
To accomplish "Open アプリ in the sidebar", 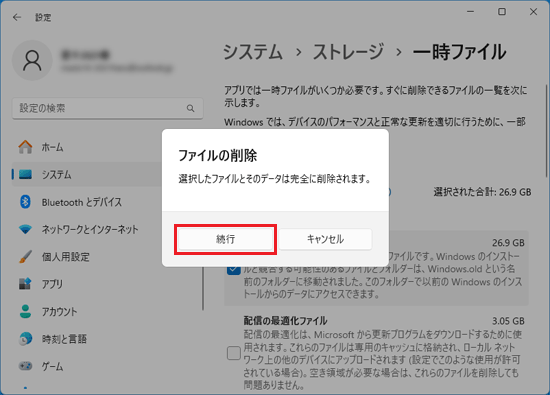I will tap(52, 284).
